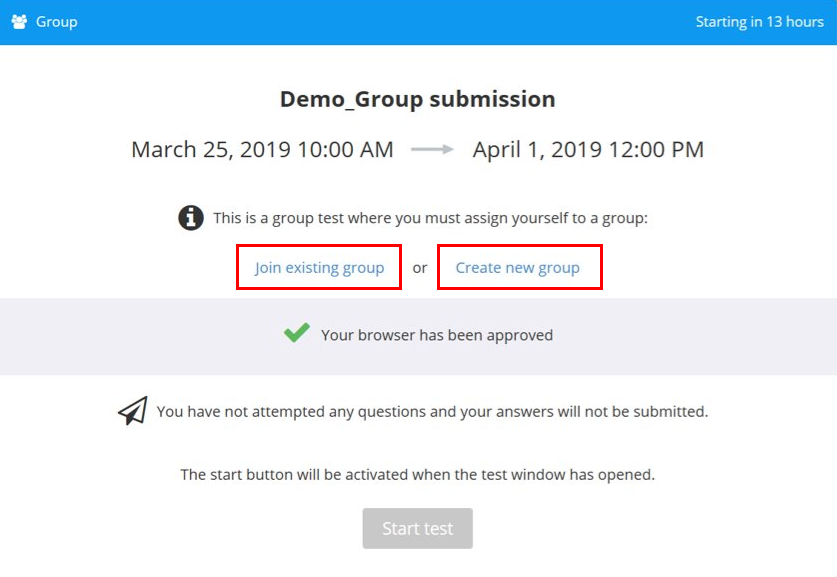Click the gray browser approval banner
Screen dimensions: 837x577
click(x=418, y=337)
